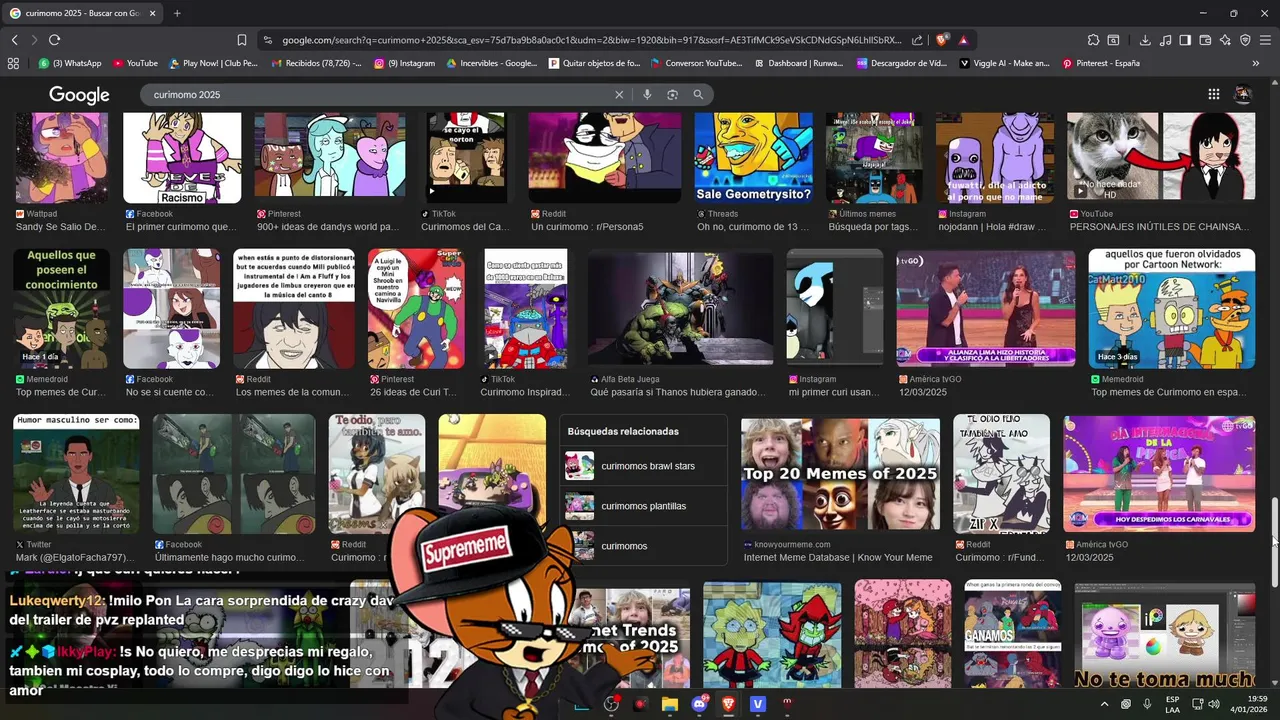Open the WhatsApp bookmark
Viewport: 1280px width, 720px height.
(x=71, y=63)
